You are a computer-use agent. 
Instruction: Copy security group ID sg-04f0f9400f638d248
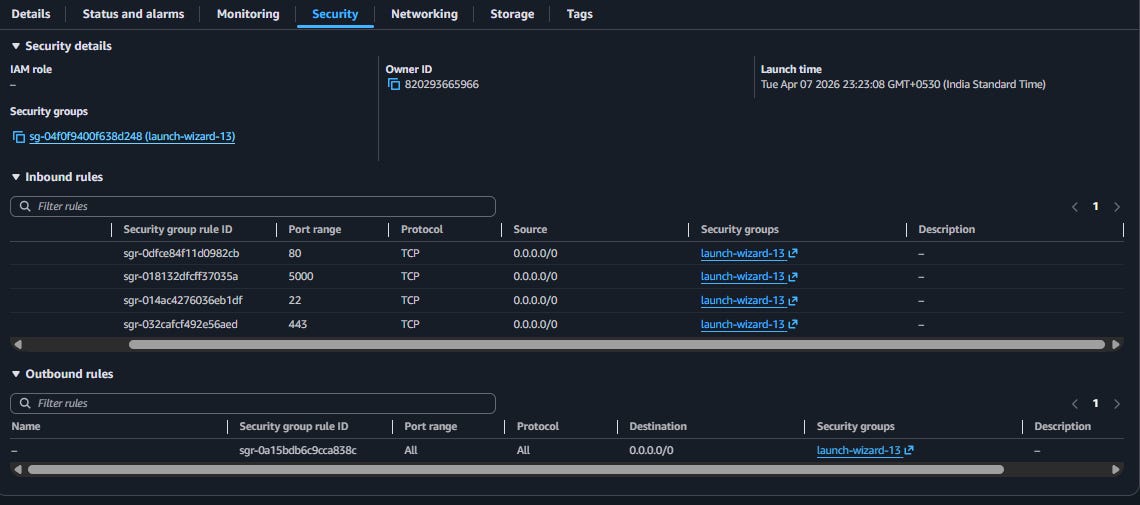(19, 137)
